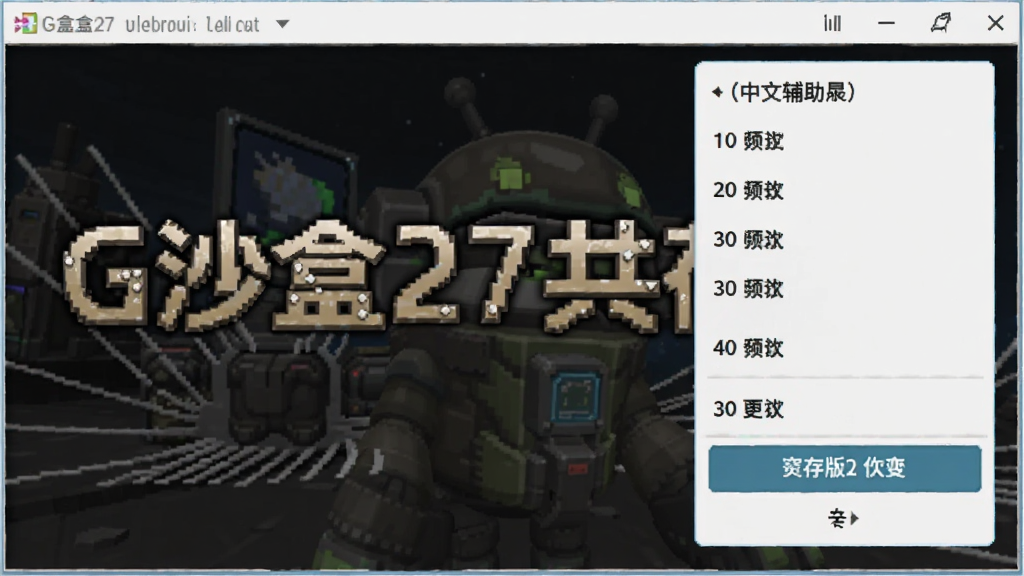This screenshot has width=1024, height=576.
Task: Click the restore window icon
Action: point(940,23)
